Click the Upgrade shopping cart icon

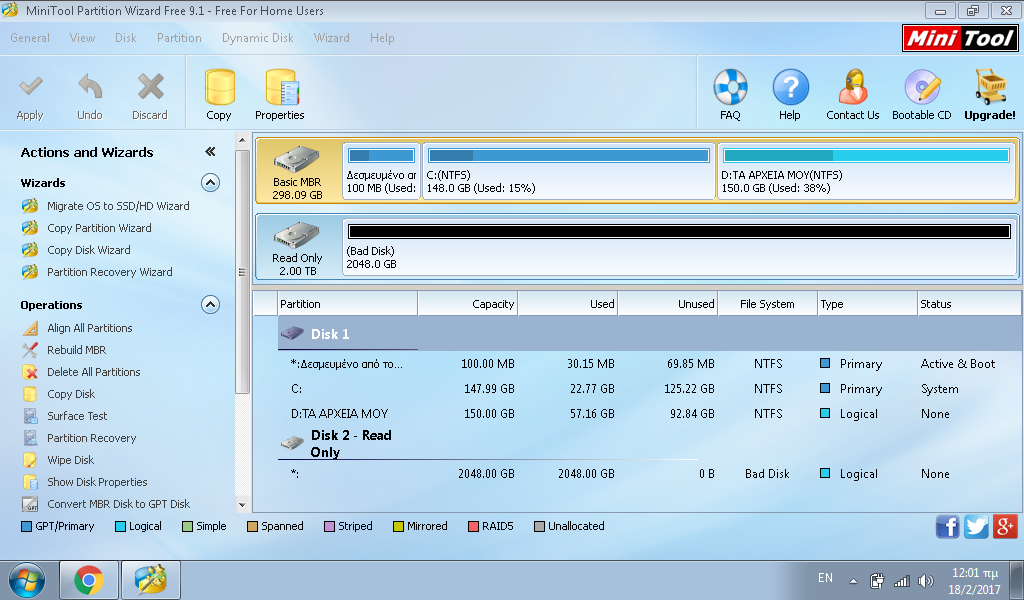990,87
